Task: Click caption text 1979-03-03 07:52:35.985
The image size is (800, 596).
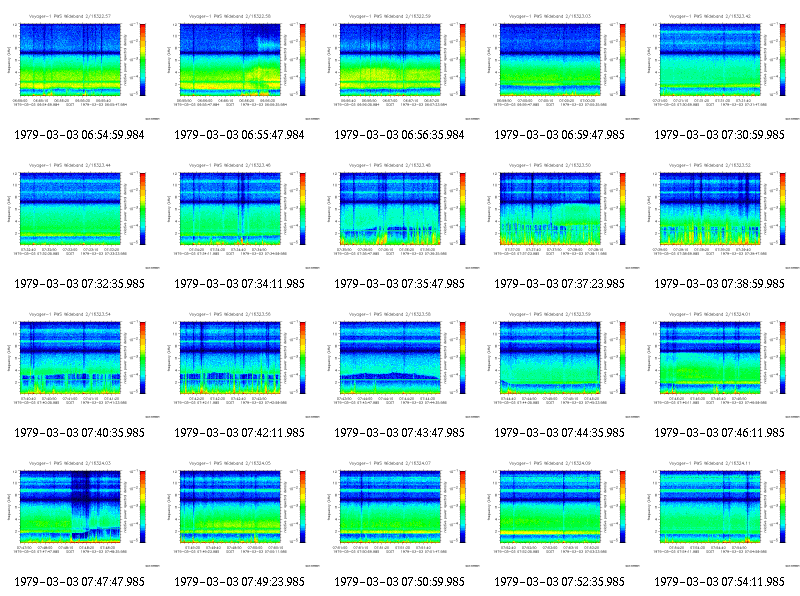Action: pos(559,582)
